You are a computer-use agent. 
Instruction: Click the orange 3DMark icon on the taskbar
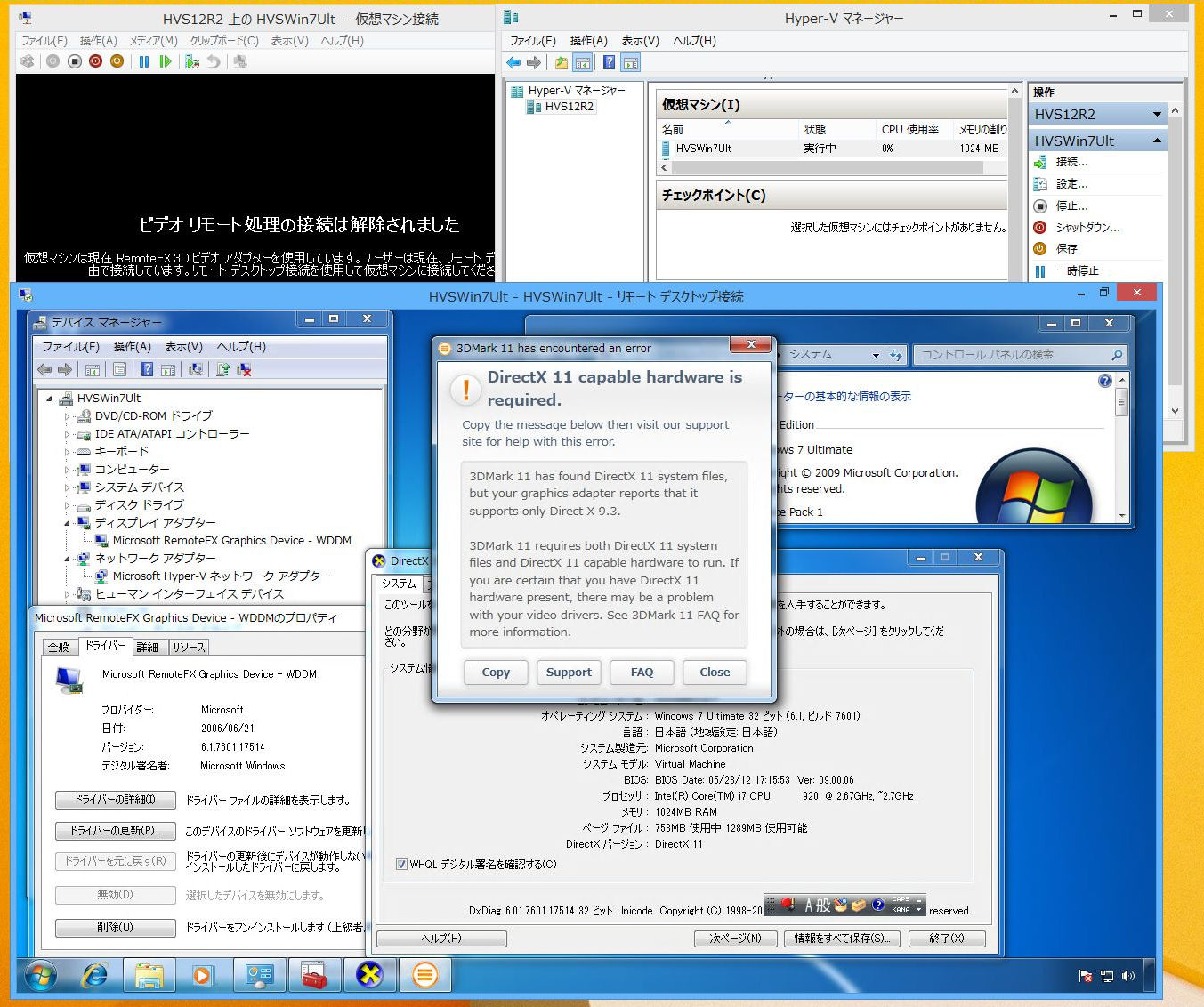424,976
